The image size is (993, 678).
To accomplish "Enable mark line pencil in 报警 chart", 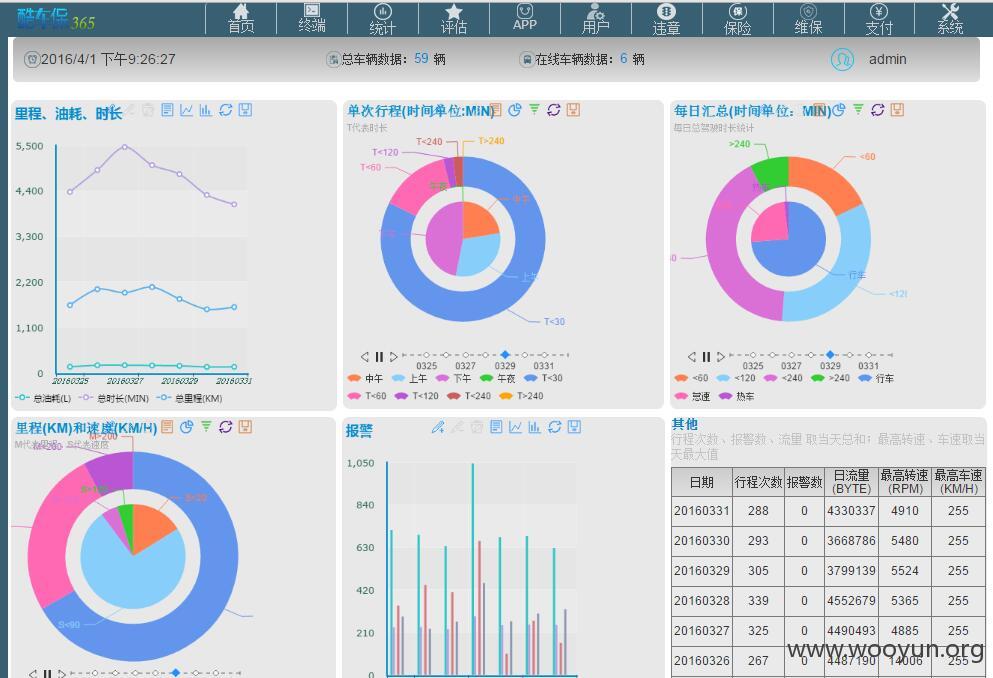I will coord(438,427).
